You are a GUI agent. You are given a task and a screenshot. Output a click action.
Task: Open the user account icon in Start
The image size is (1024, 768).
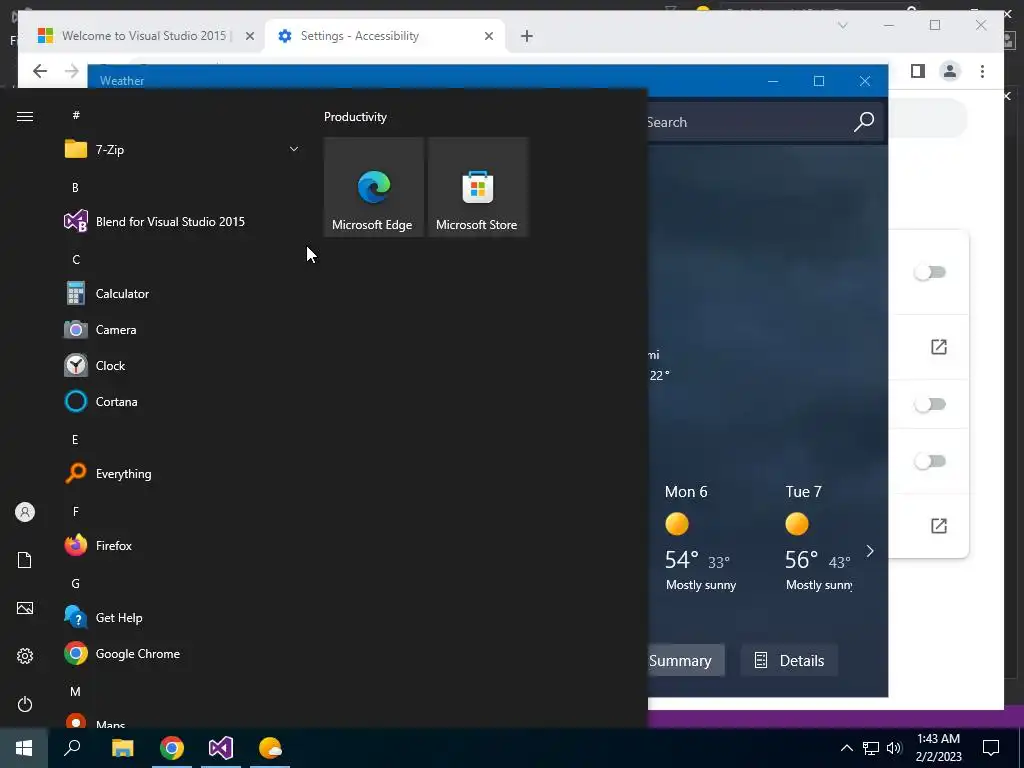coord(25,512)
